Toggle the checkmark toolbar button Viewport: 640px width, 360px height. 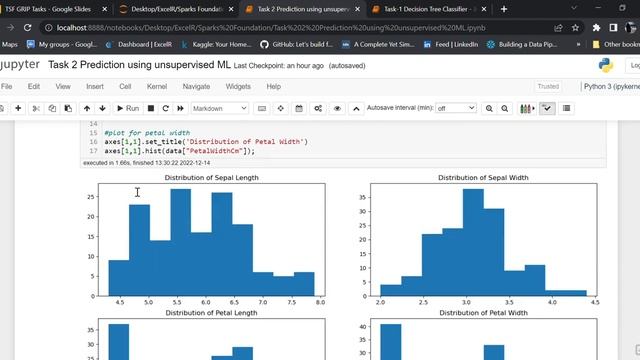pos(547,108)
